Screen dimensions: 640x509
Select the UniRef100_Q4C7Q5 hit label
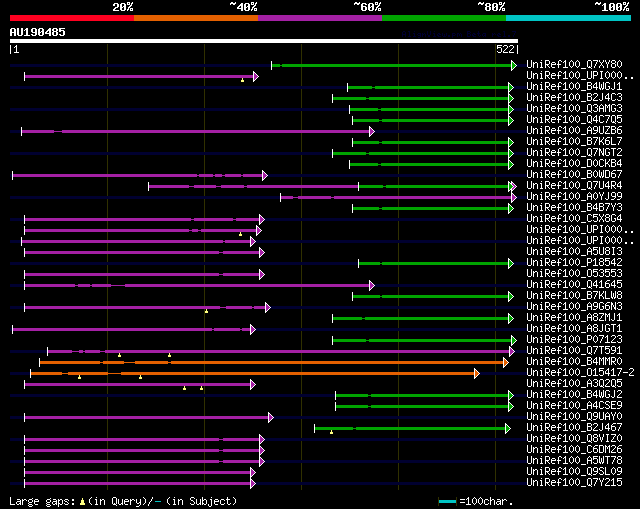574,120
